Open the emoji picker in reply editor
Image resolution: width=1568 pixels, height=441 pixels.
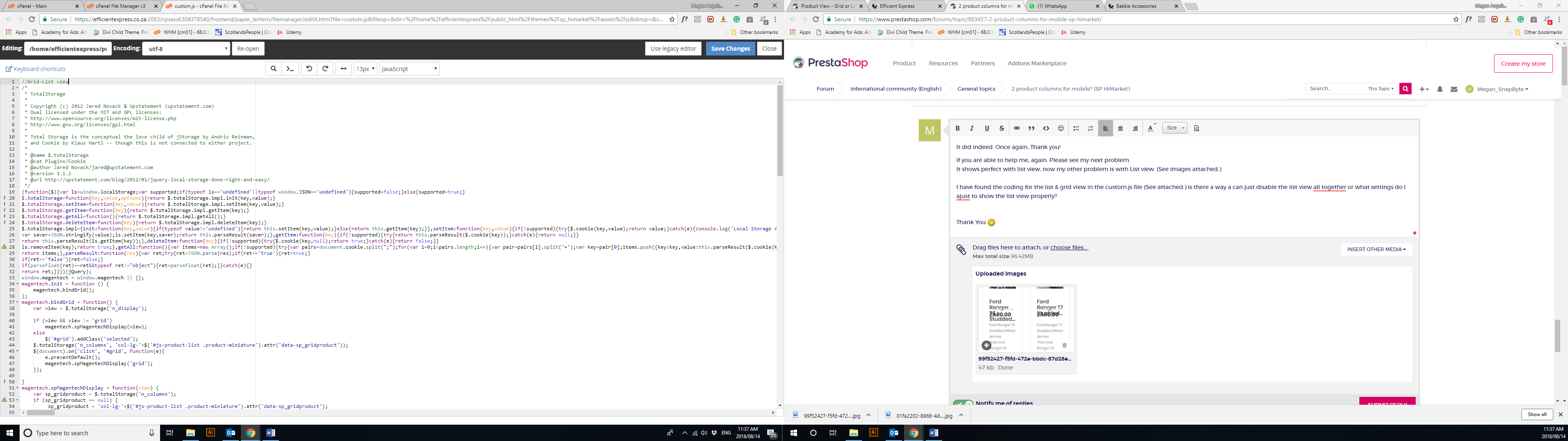[1060, 129]
